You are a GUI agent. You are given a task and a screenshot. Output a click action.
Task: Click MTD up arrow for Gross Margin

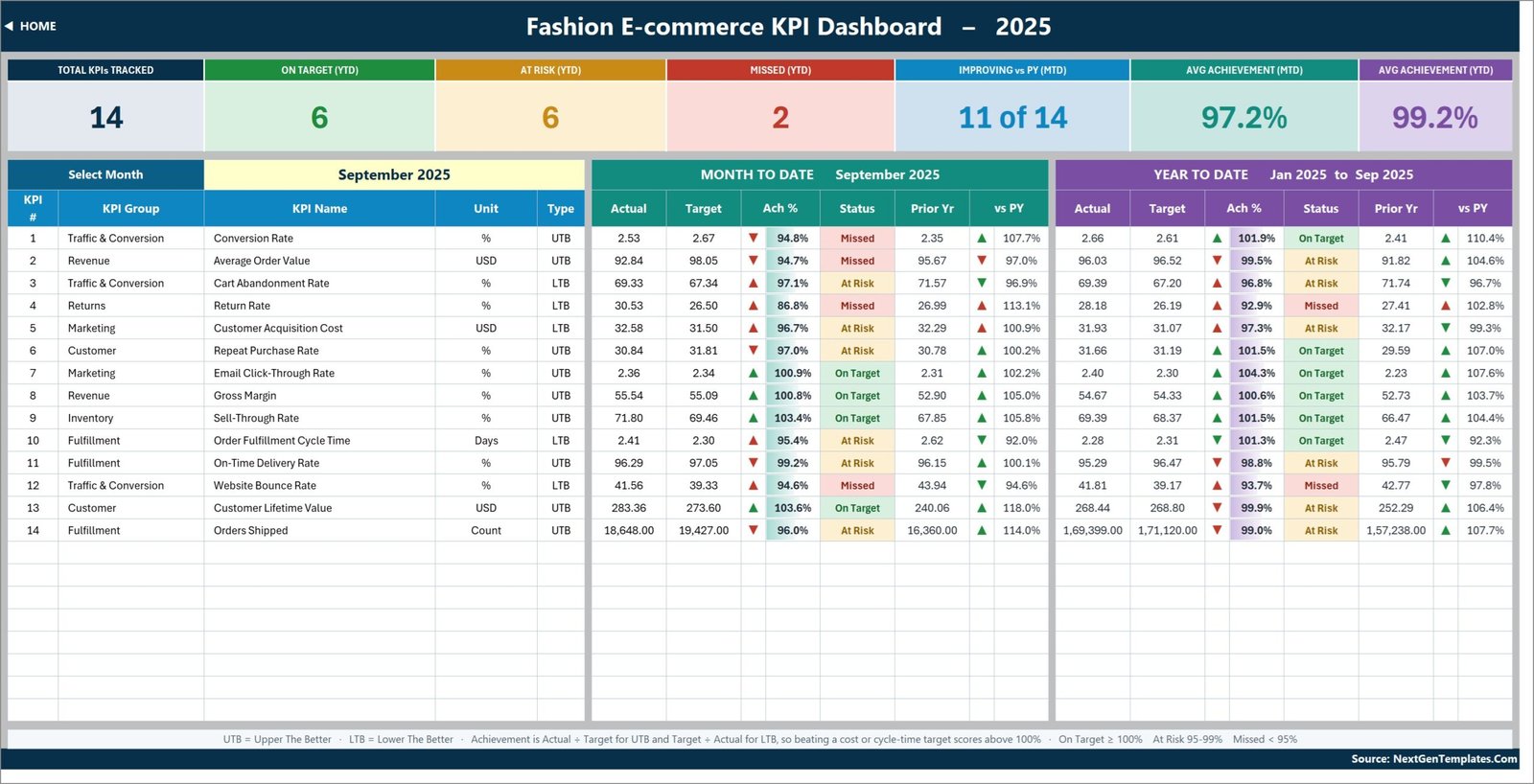pos(754,396)
